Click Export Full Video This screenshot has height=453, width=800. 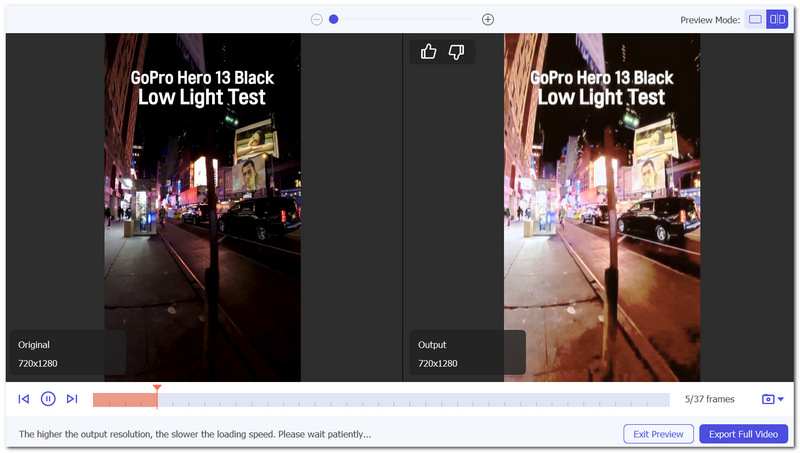tap(743, 434)
